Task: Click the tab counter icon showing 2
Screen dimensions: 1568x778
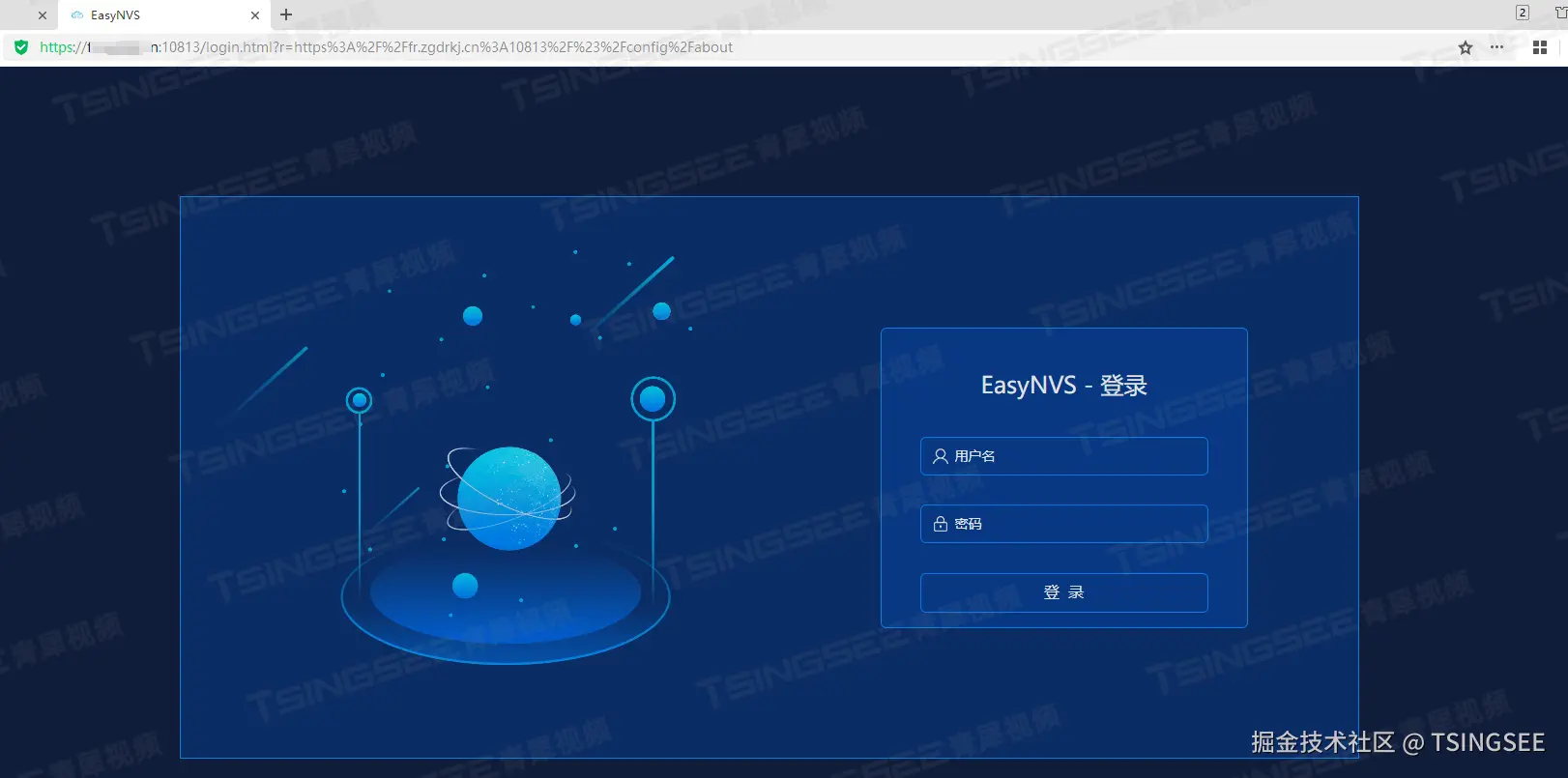Action: click(x=1523, y=13)
